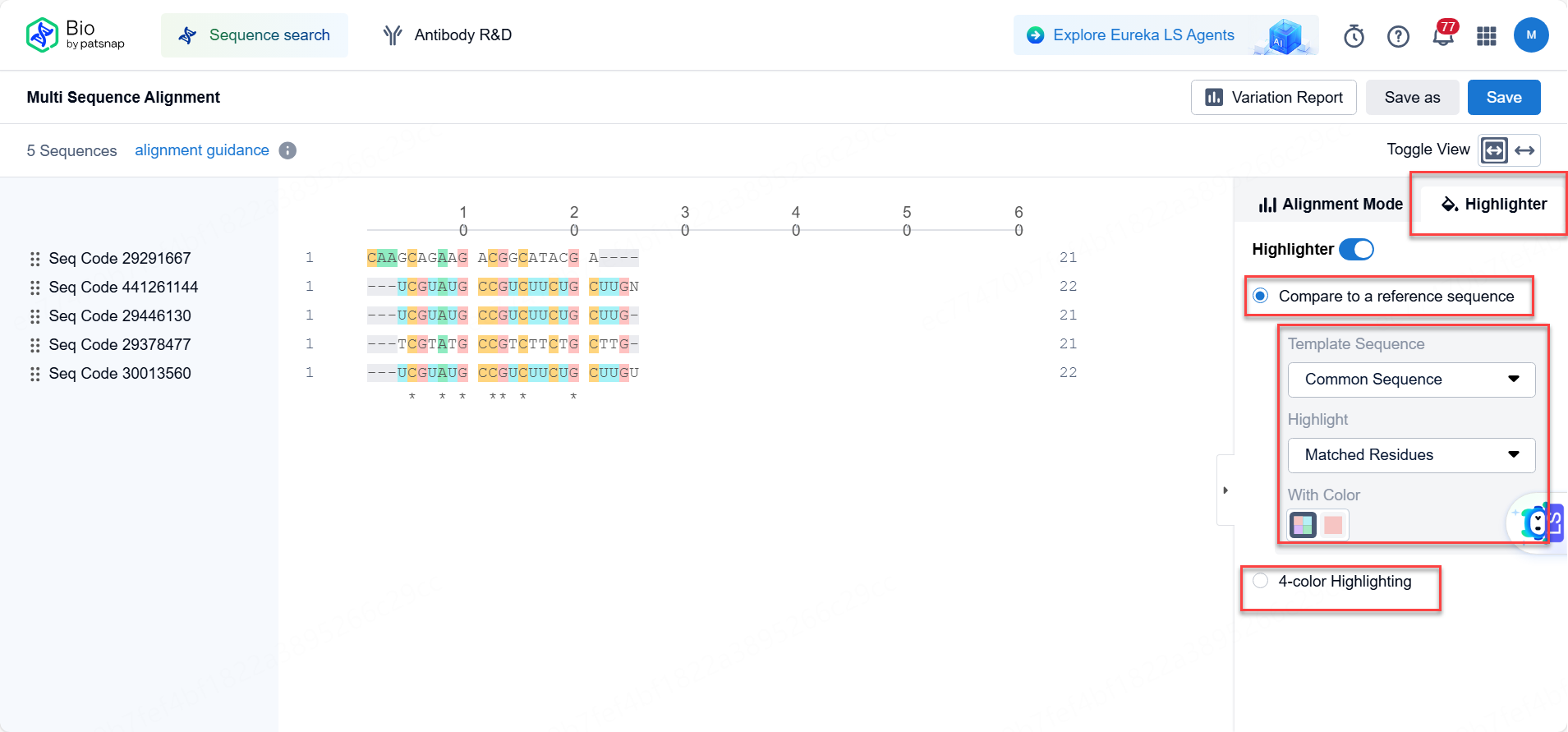The height and width of the screenshot is (732, 1568).
Task: Open the Variation Report
Action: pos(1273,98)
